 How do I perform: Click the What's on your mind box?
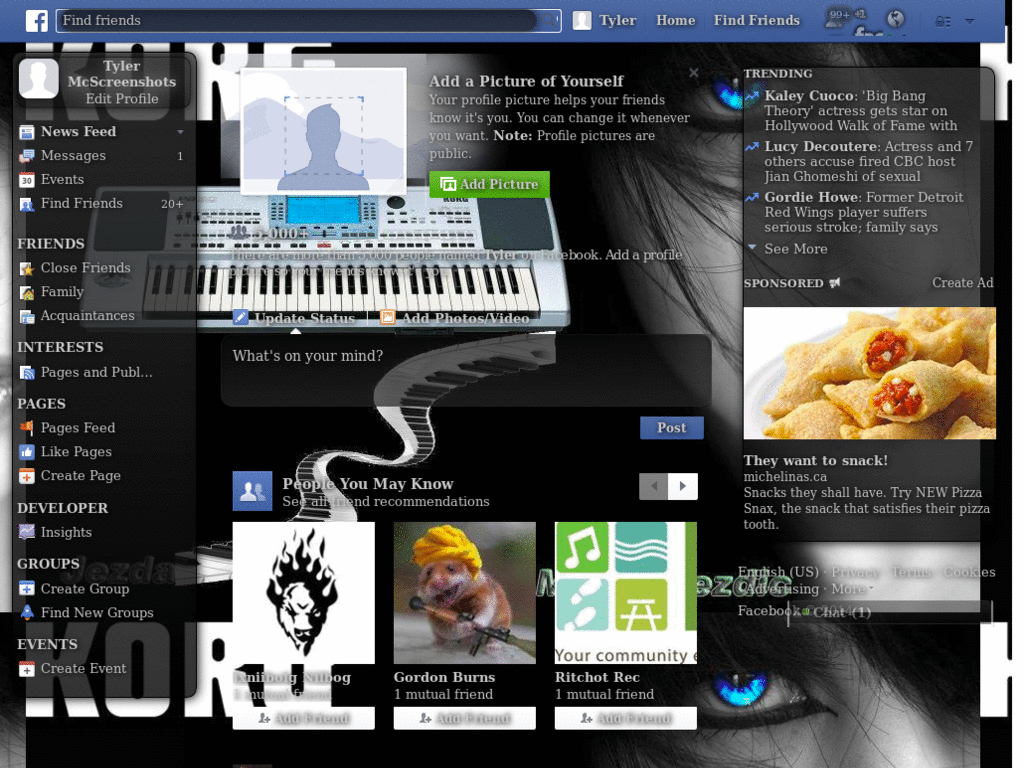click(x=466, y=371)
